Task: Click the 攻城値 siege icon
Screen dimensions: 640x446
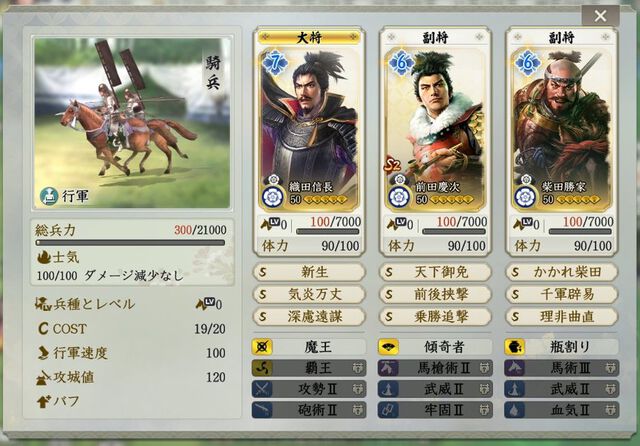Action: coord(43,378)
